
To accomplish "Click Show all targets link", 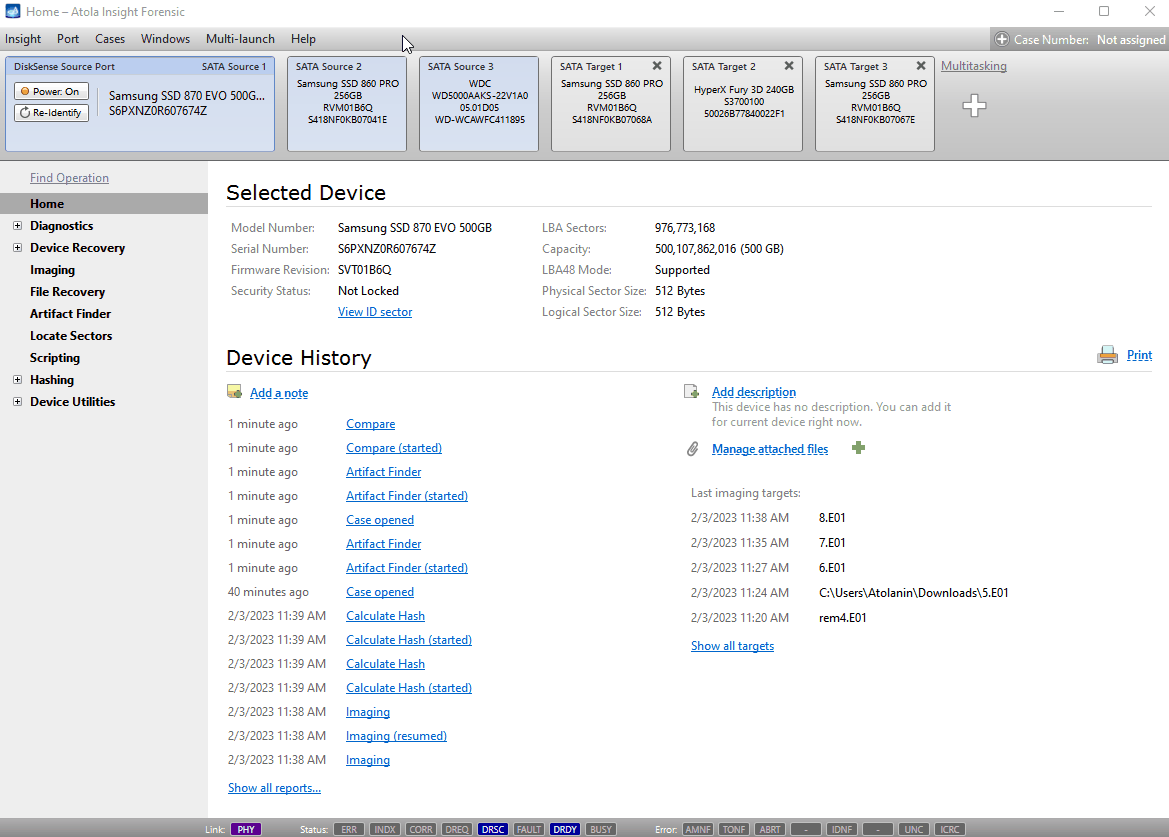I will pyautogui.click(x=732, y=645).
